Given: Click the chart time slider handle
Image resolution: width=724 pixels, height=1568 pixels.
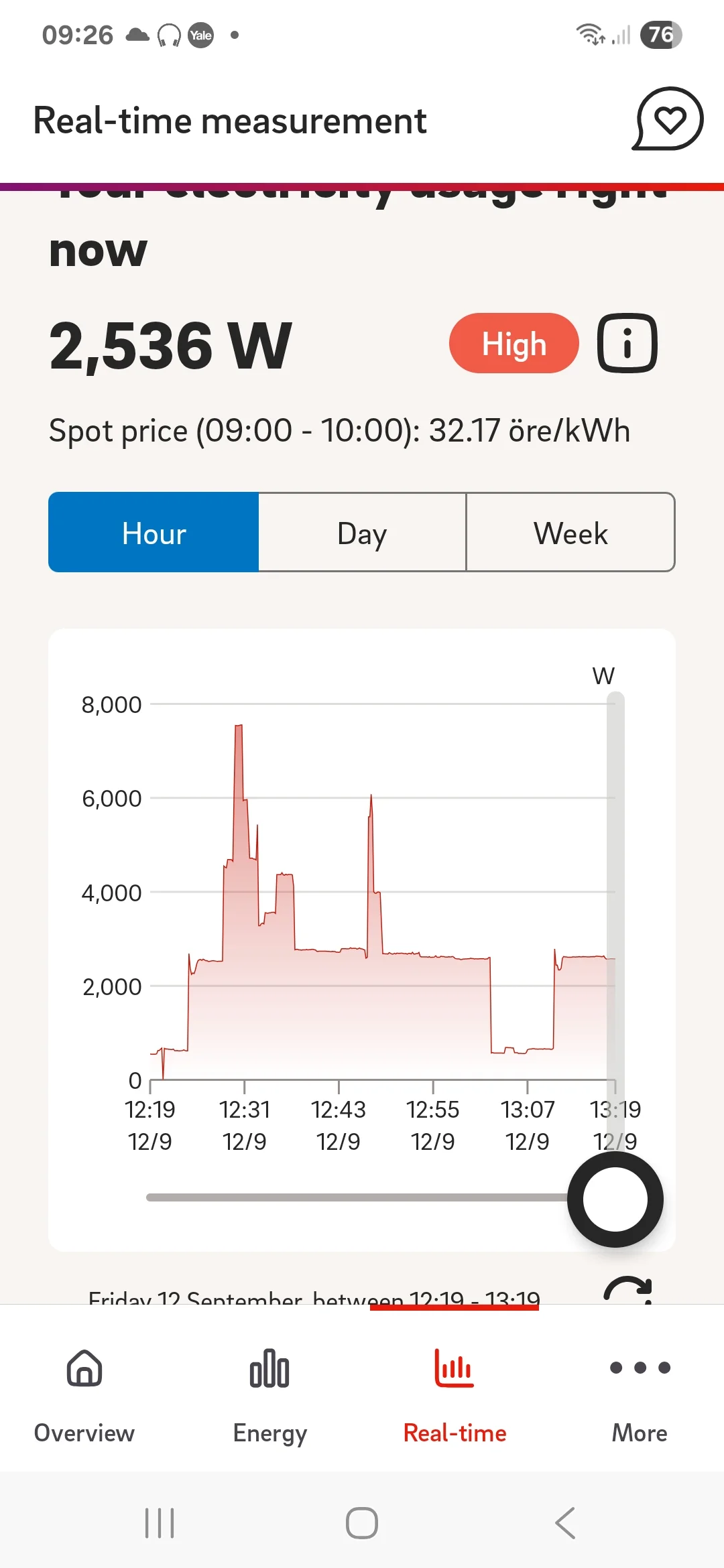Looking at the screenshot, I should (615, 1199).
